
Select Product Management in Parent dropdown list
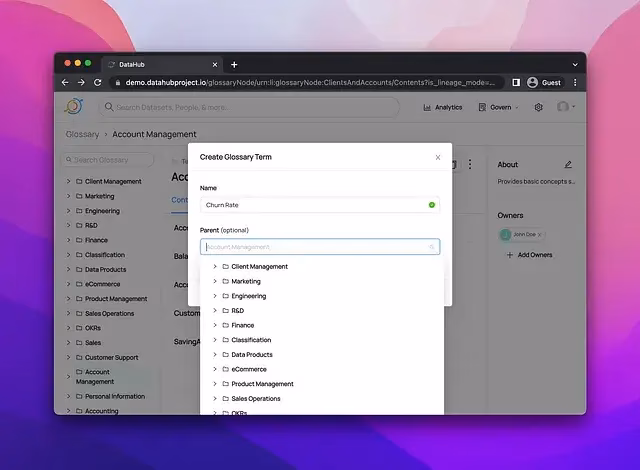pos(262,384)
